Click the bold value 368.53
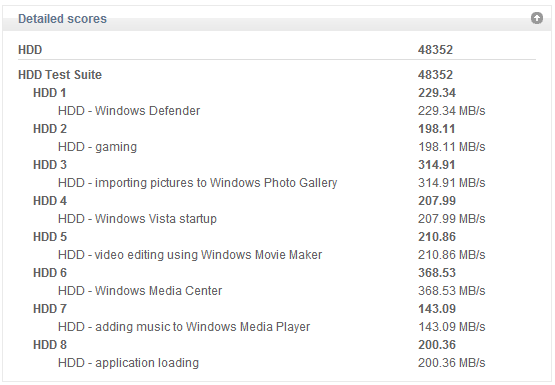The image size is (555, 385). coord(437,273)
